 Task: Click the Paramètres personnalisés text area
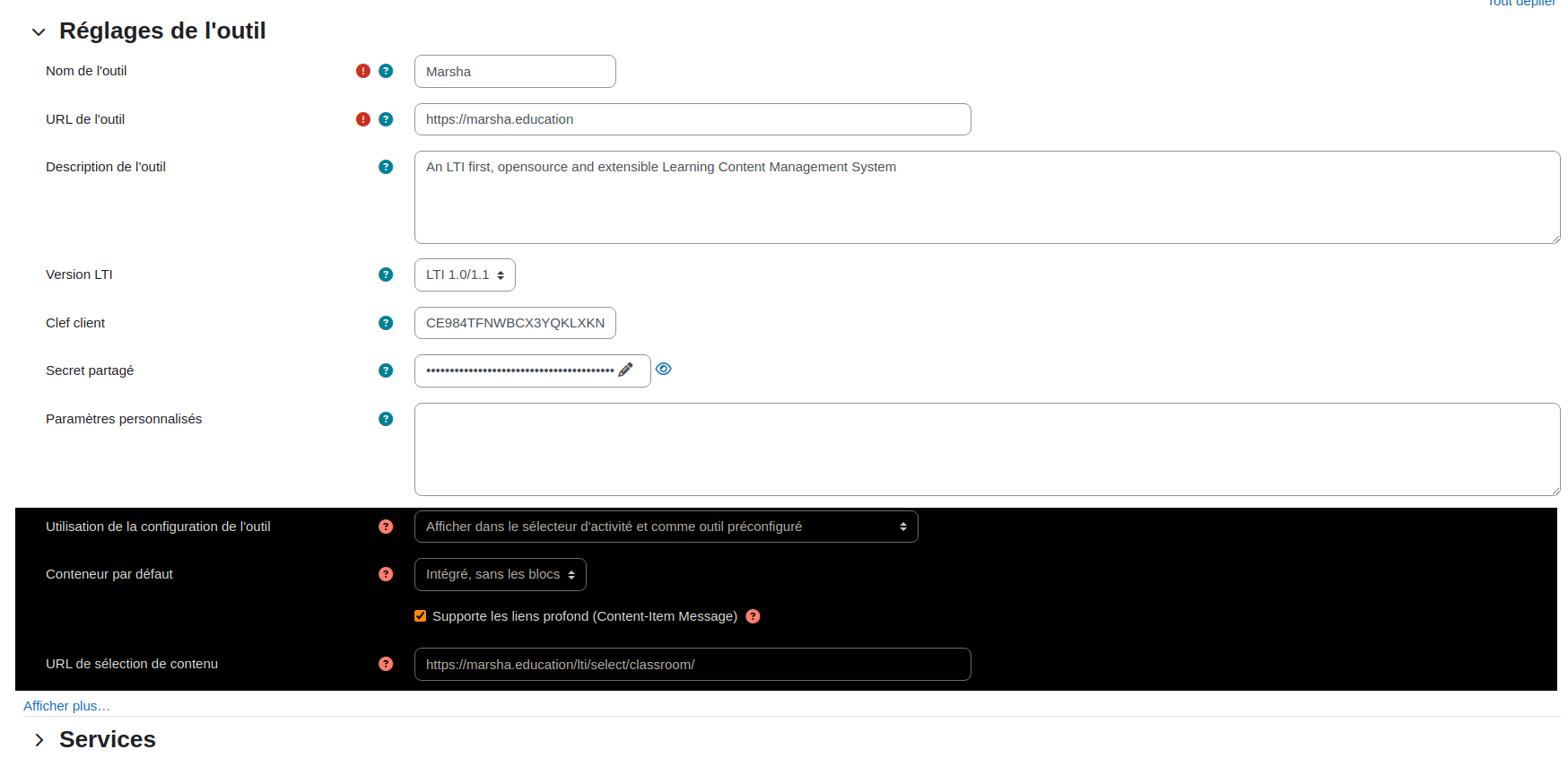(987, 449)
